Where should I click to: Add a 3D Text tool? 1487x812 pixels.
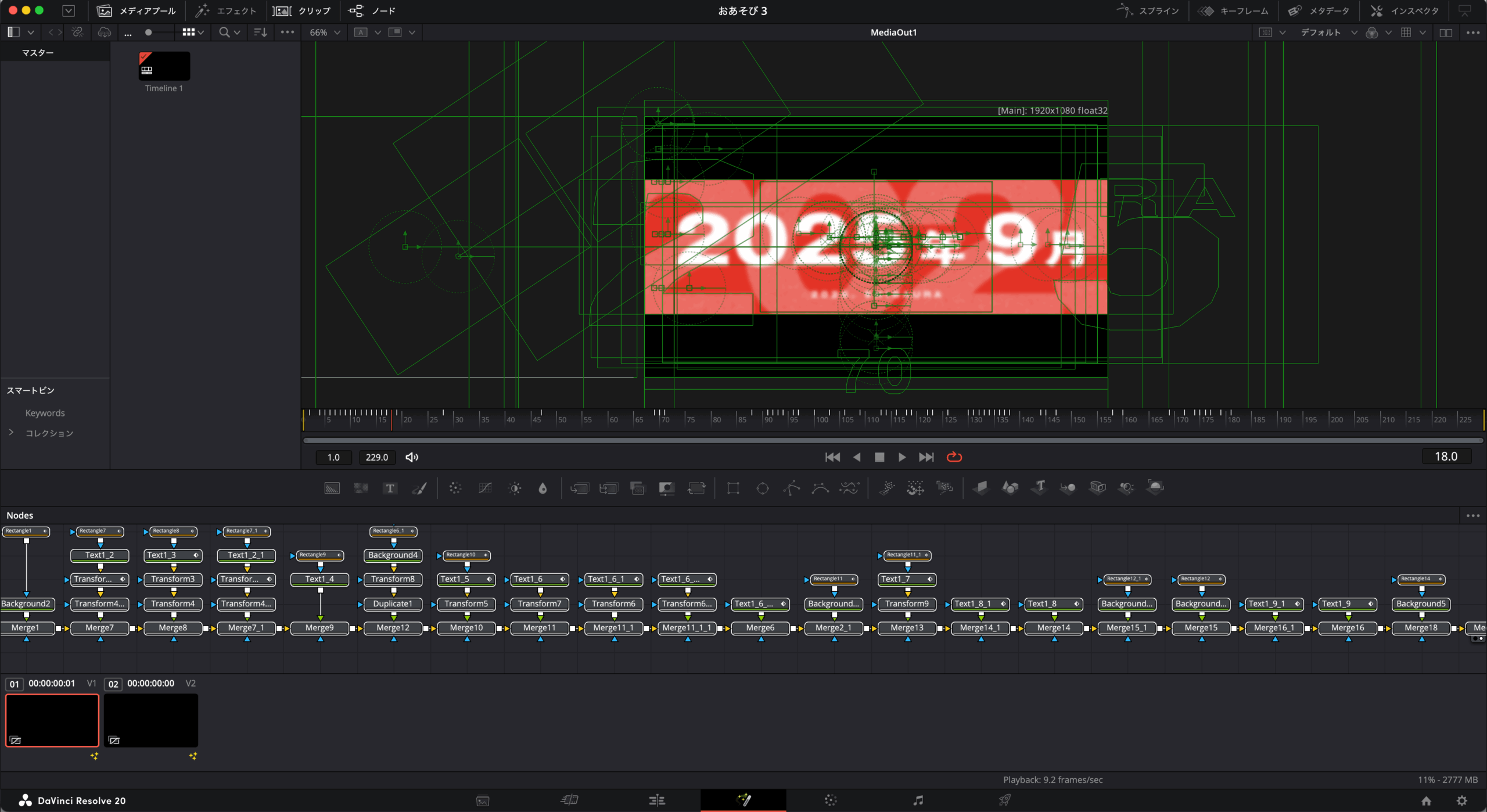(1040, 487)
